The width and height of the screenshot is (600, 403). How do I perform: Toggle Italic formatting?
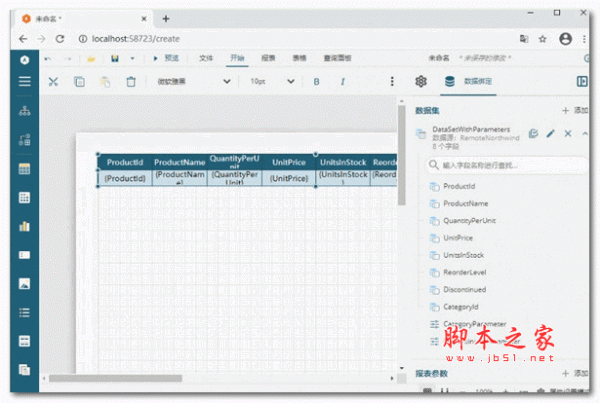[342, 82]
